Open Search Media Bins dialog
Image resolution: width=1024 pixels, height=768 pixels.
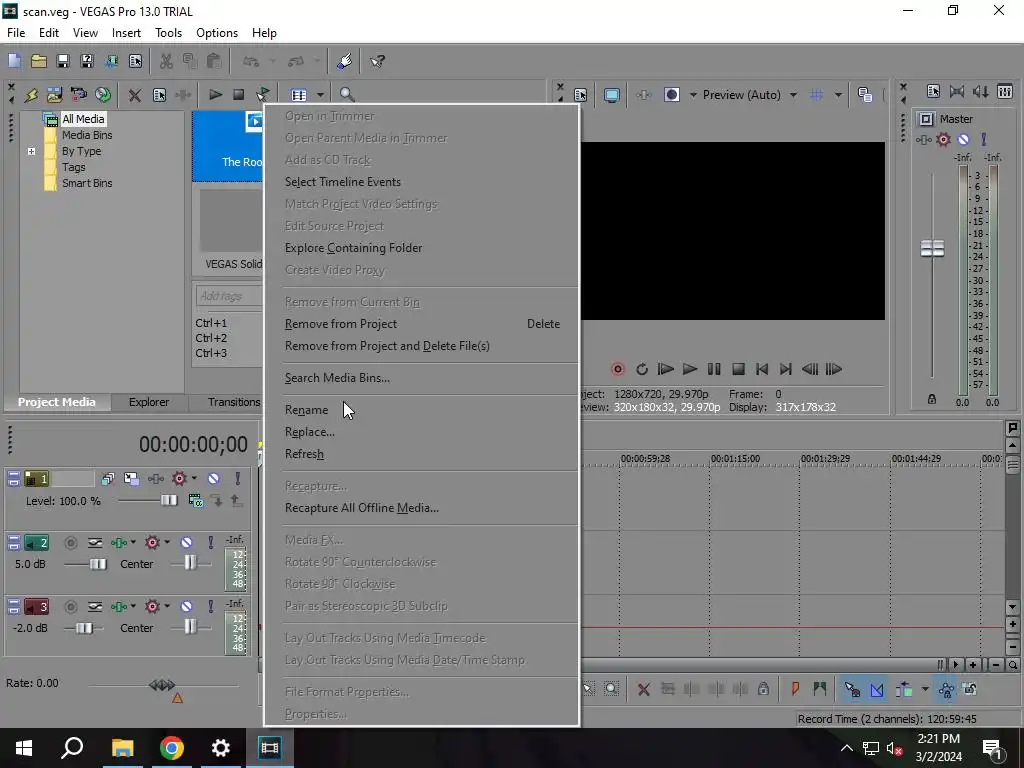(337, 378)
